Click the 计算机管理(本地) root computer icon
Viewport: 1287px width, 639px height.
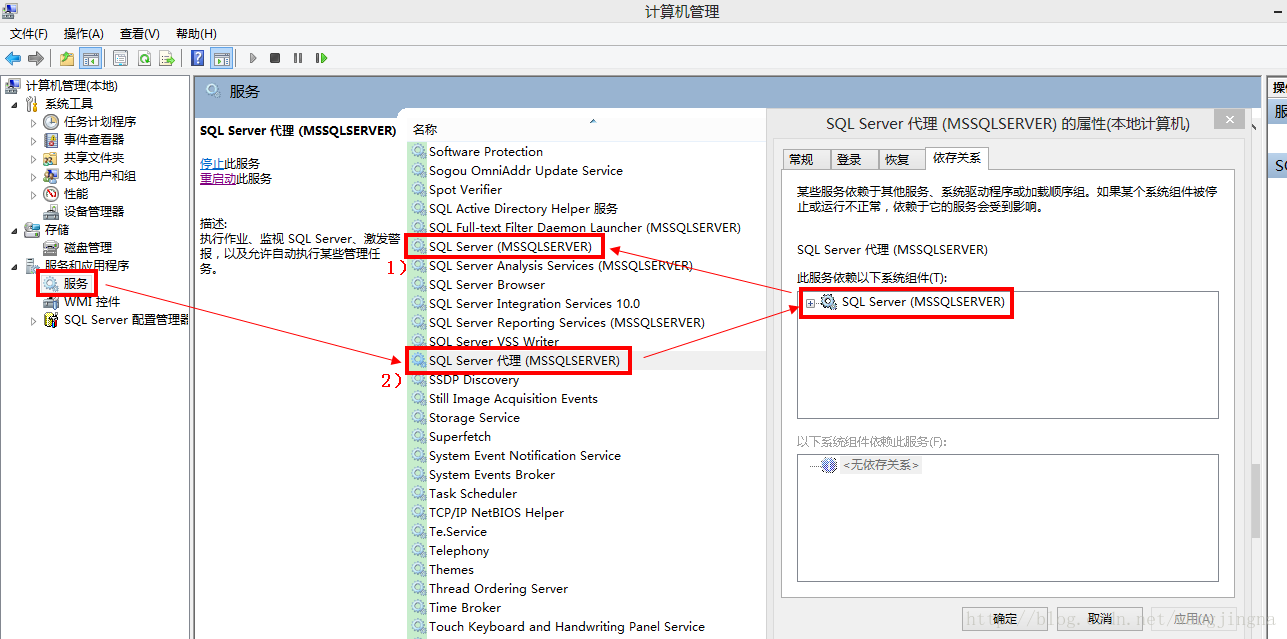(x=13, y=86)
